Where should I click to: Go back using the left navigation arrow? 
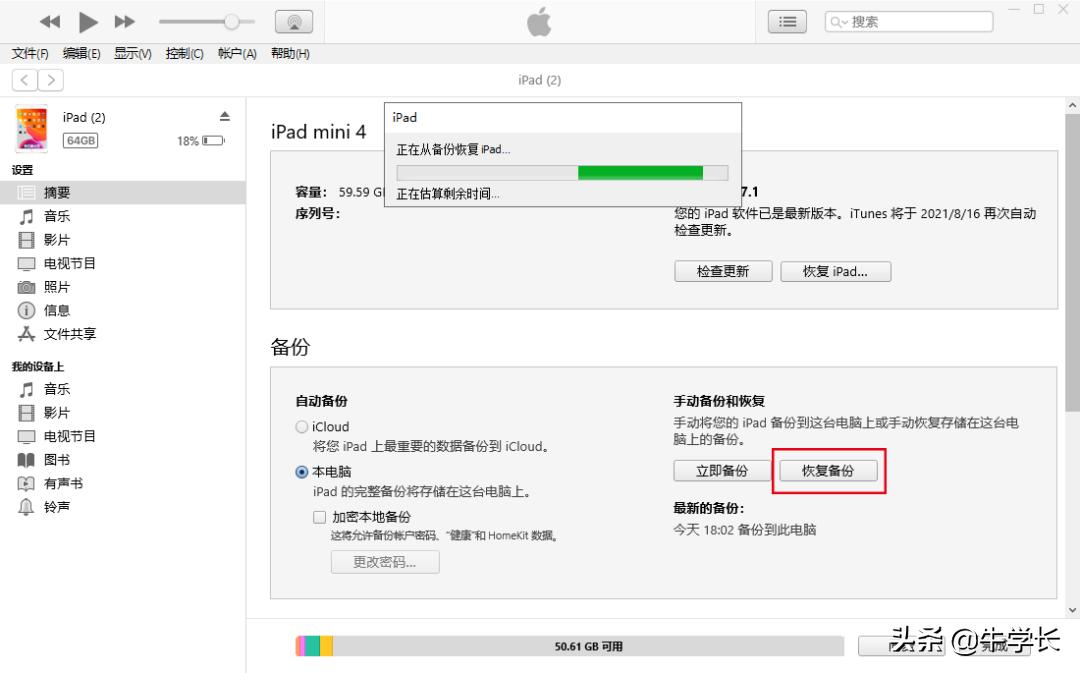(23, 80)
